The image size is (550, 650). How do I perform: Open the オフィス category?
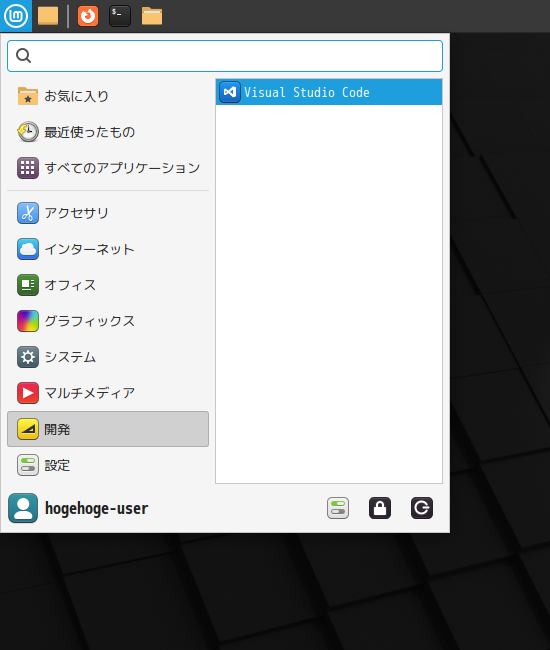(x=108, y=285)
